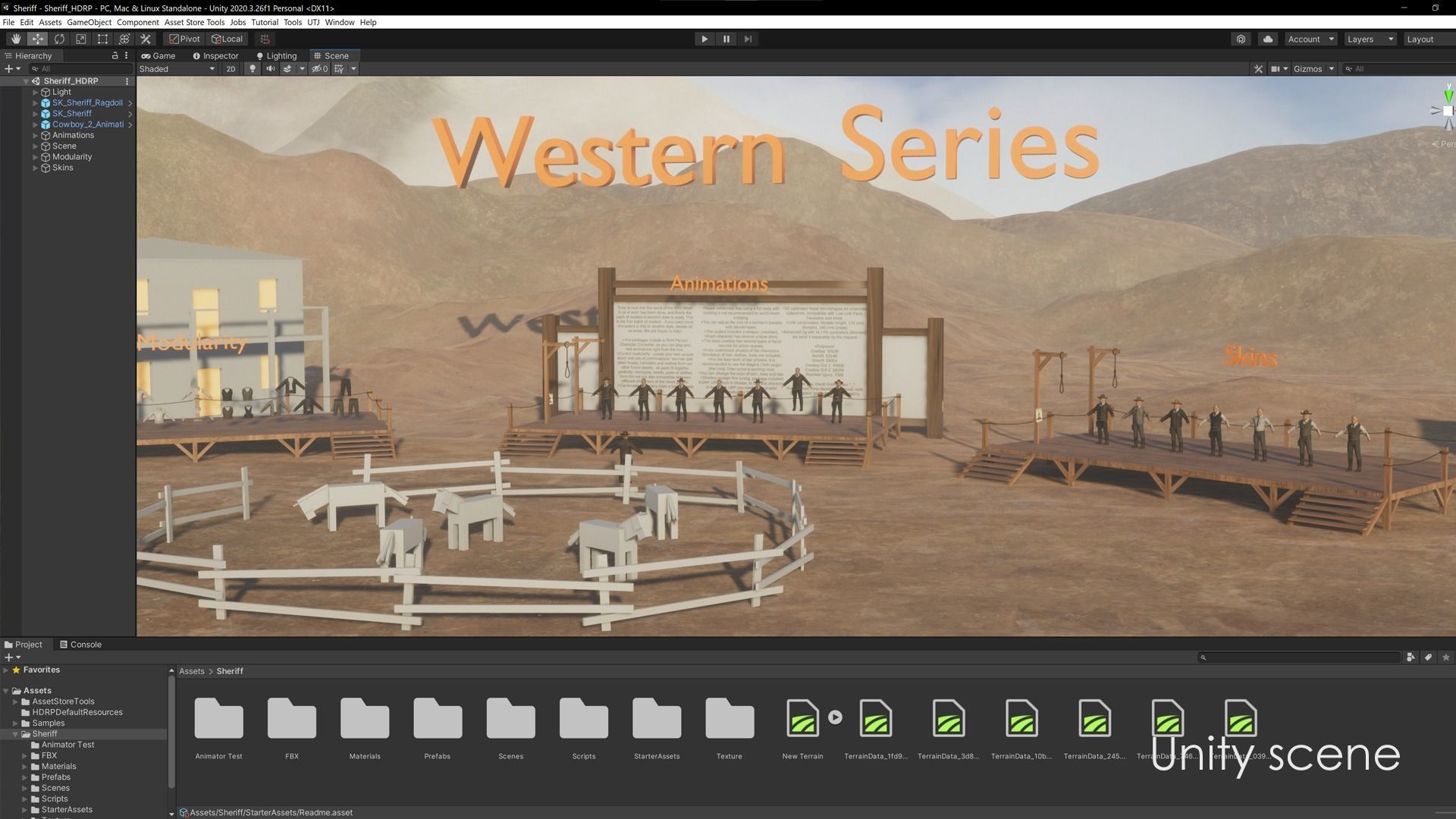Switch to the Lighting tab
The height and width of the screenshot is (819, 1456).
pos(276,55)
